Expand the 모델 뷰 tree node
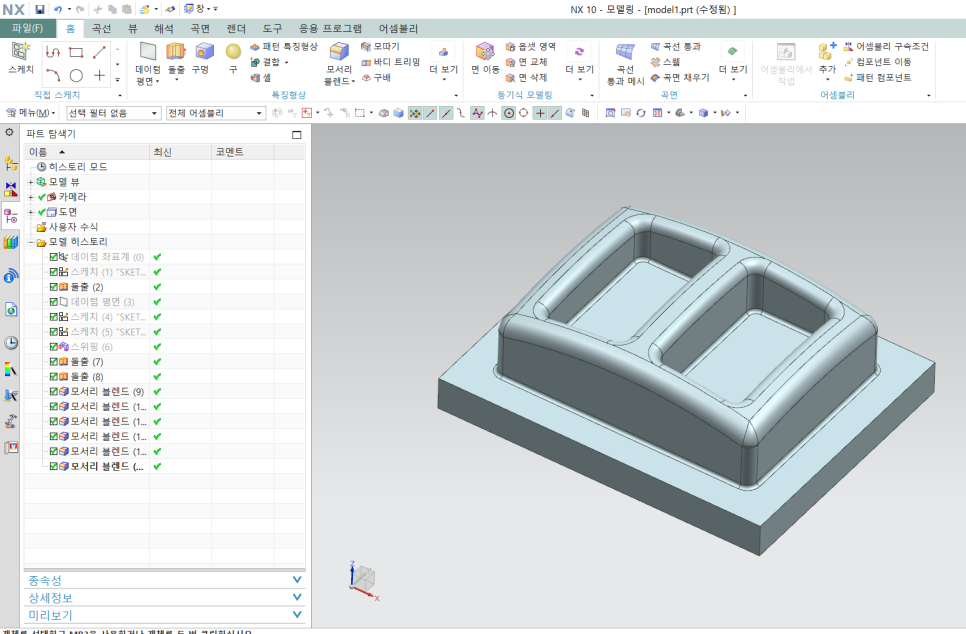 coord(31,182)
